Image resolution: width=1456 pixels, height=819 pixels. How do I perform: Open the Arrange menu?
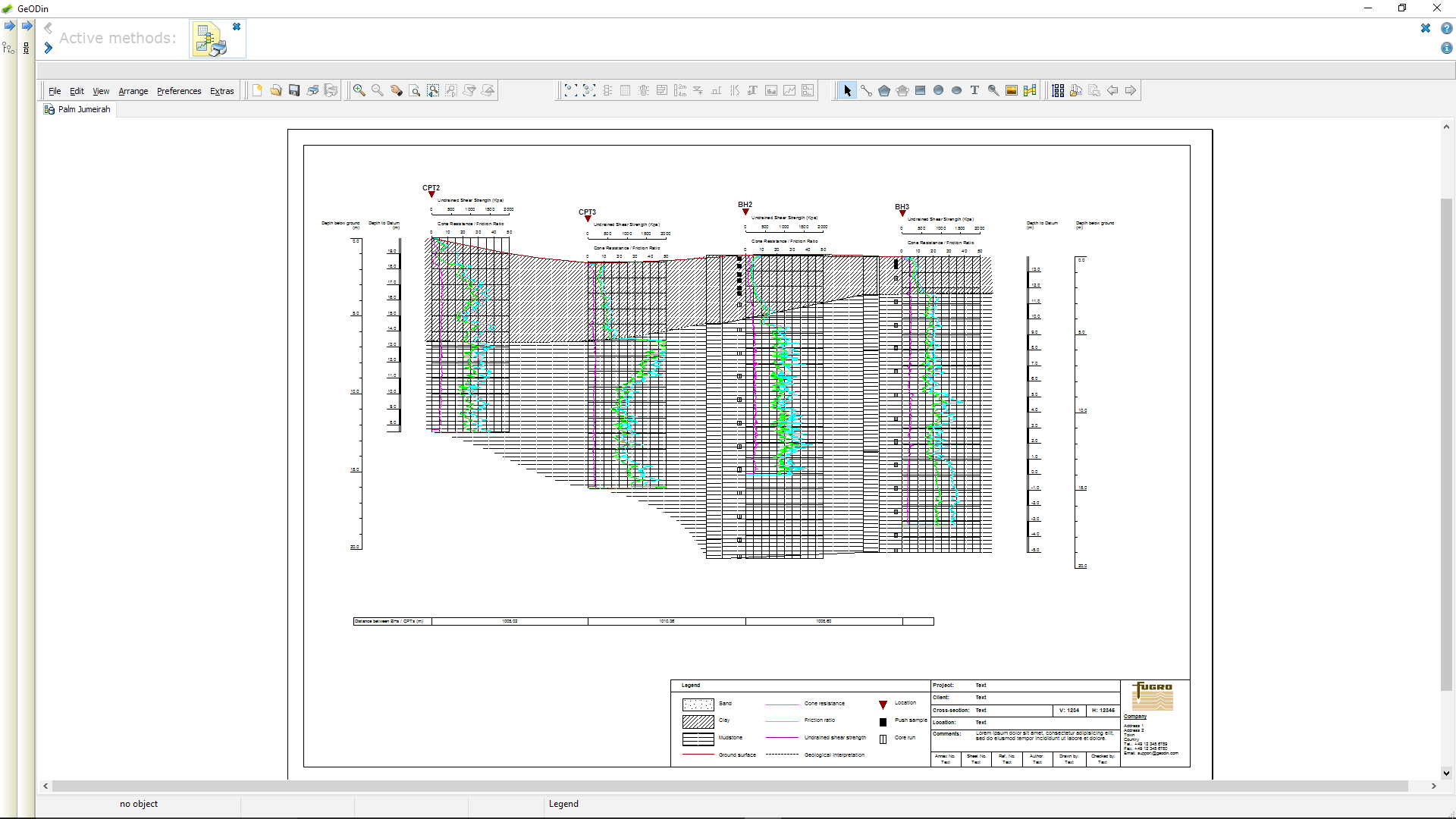[x=133, y=91]
